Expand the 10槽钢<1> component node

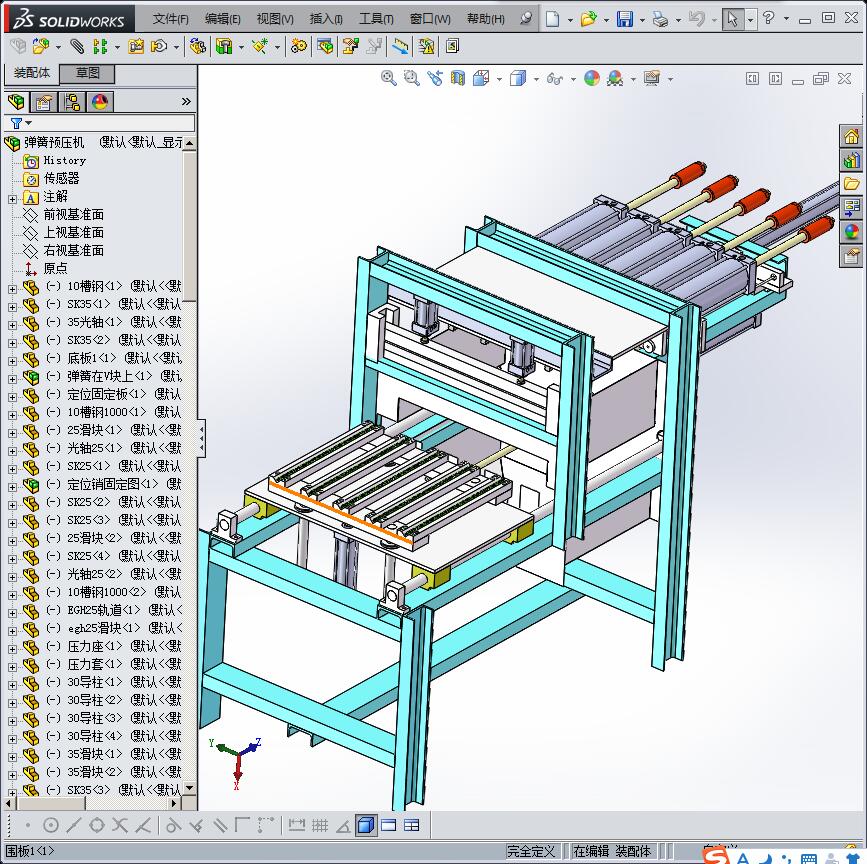(12, 287)
